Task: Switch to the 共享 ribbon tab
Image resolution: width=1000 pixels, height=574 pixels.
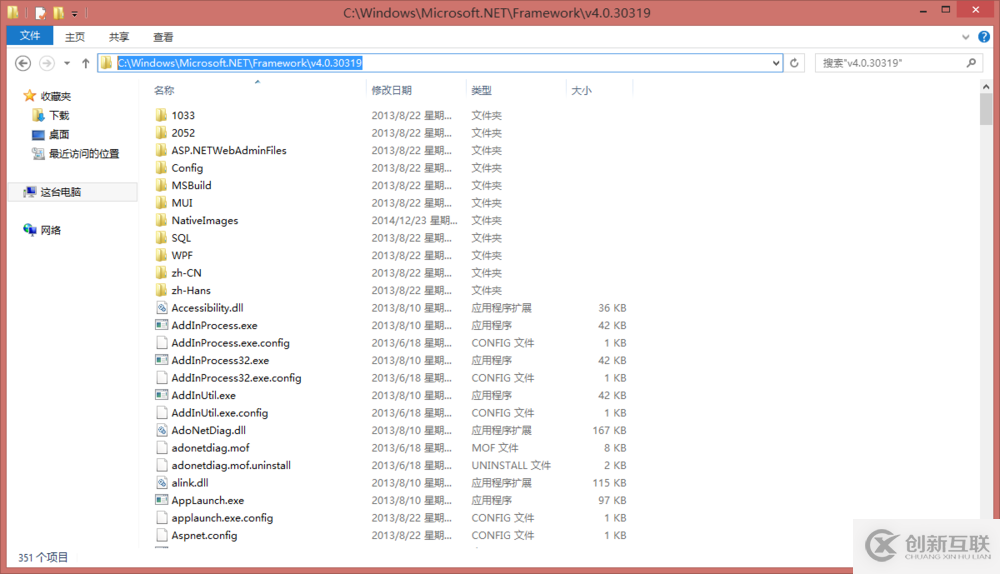Action: coord(119,37)
